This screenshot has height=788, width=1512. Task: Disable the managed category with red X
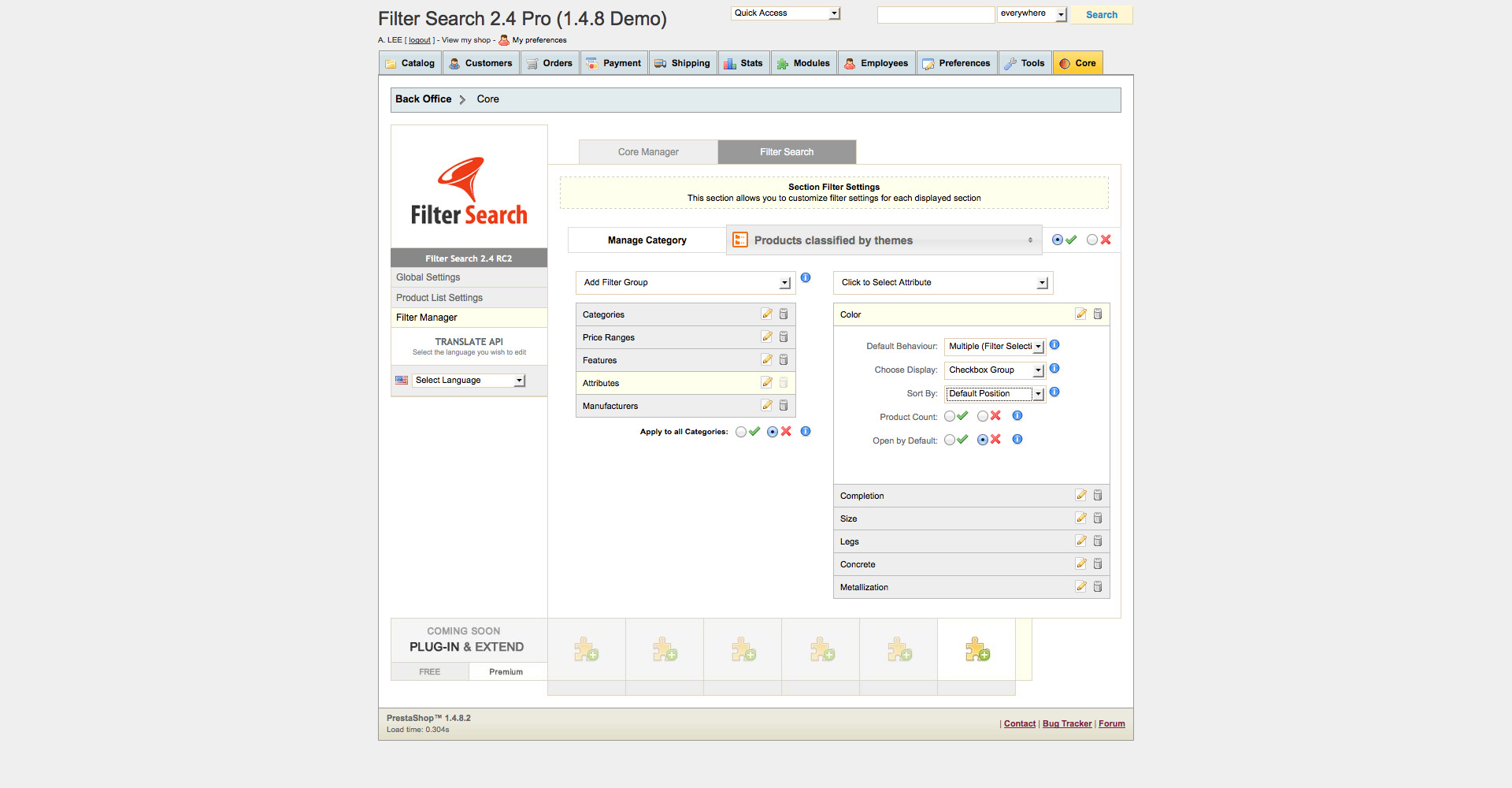pyautogui.click(x=1092, y=240)
